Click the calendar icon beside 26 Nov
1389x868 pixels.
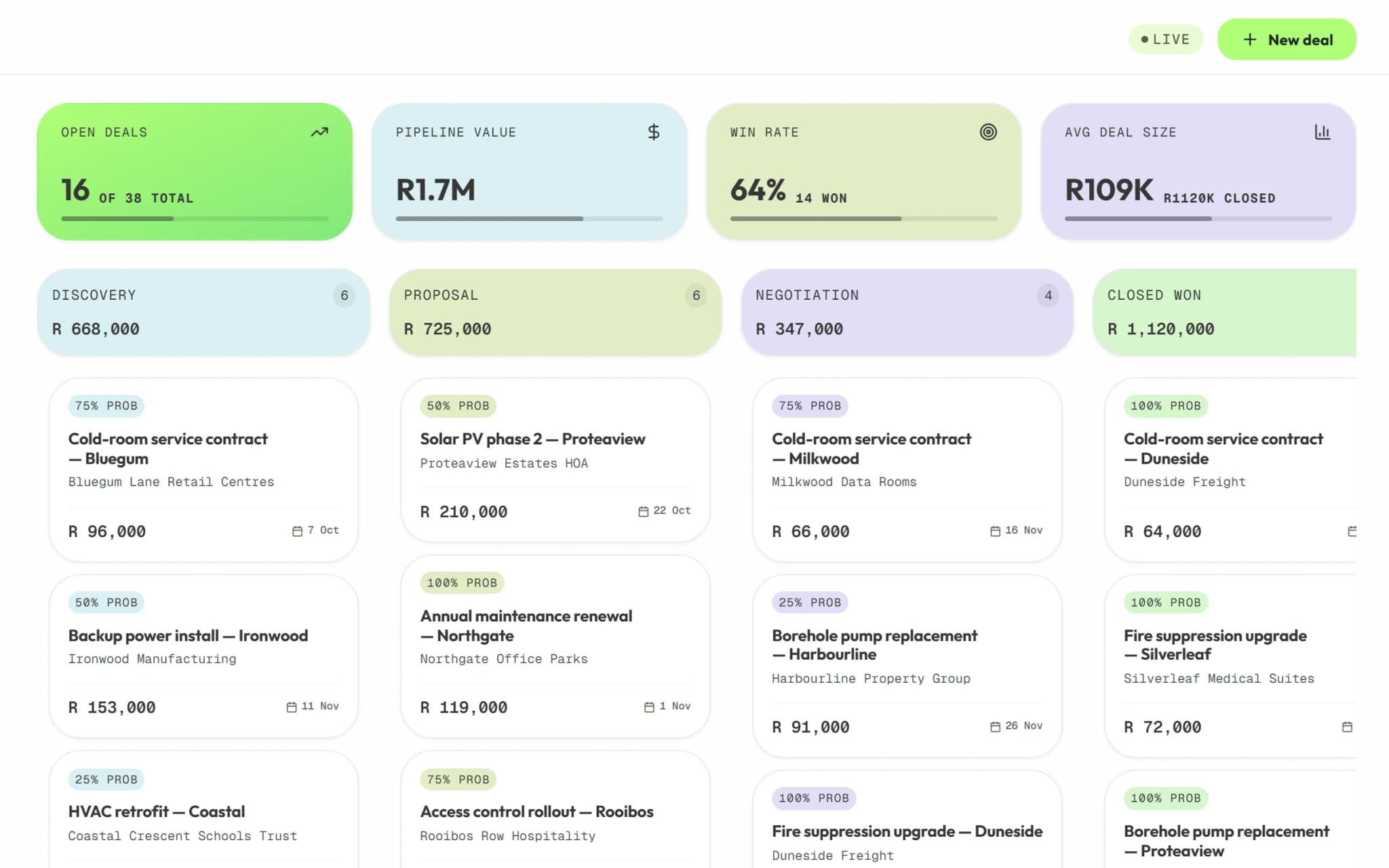(995, 727)
